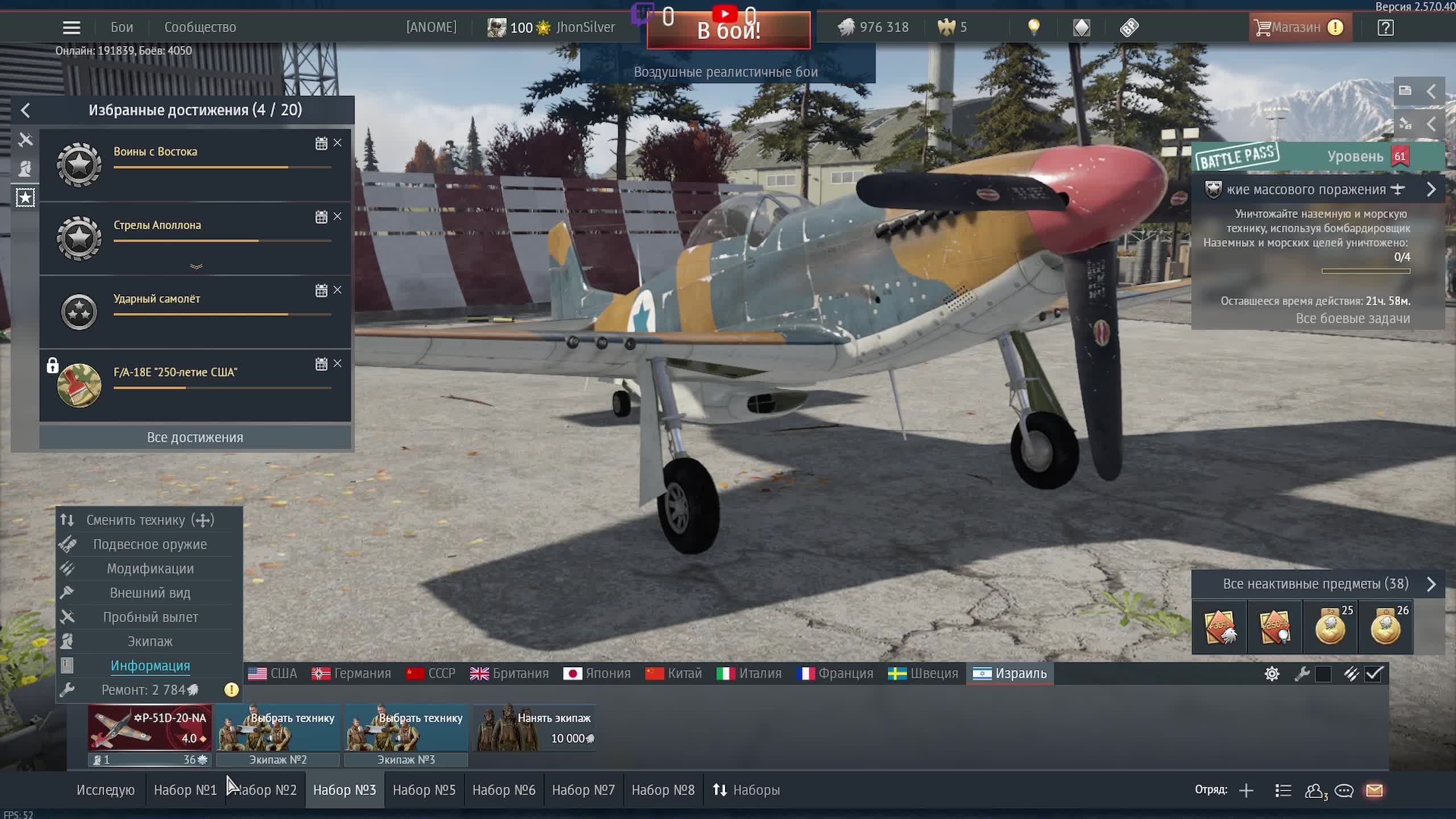This screenshot has height=819, width=1456.
Task: Open squad list icon
Action: click(1283, 791)
